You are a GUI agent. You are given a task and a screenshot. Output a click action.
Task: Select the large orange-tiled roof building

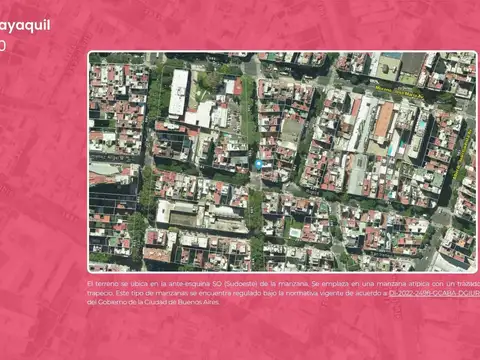[x=384, y=120]
